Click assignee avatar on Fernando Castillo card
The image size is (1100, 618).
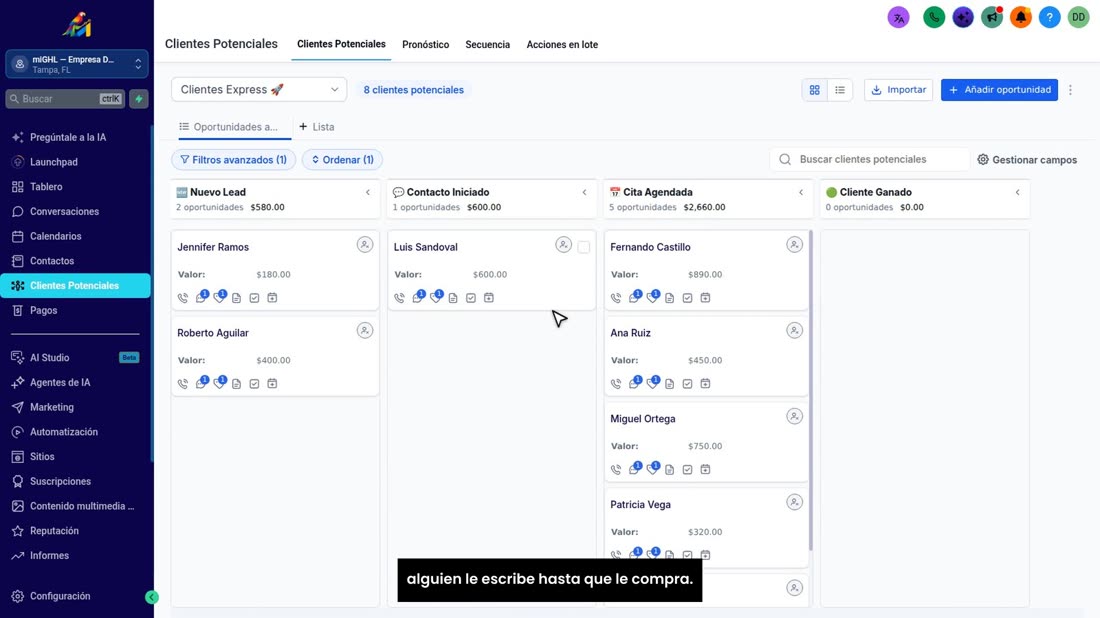[x=794, y=245]
